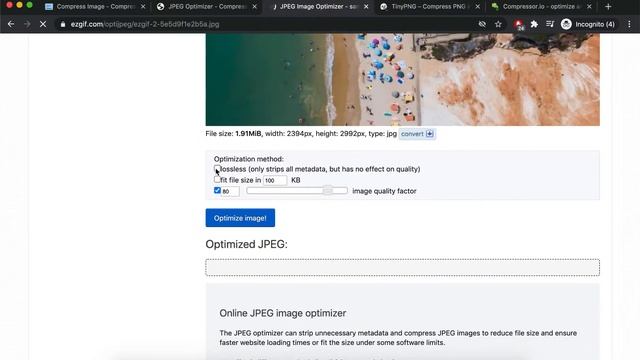The height and width of the screenshot is (360, 640).
Task: Close the Compress Image tab
Action: (143, 7)
